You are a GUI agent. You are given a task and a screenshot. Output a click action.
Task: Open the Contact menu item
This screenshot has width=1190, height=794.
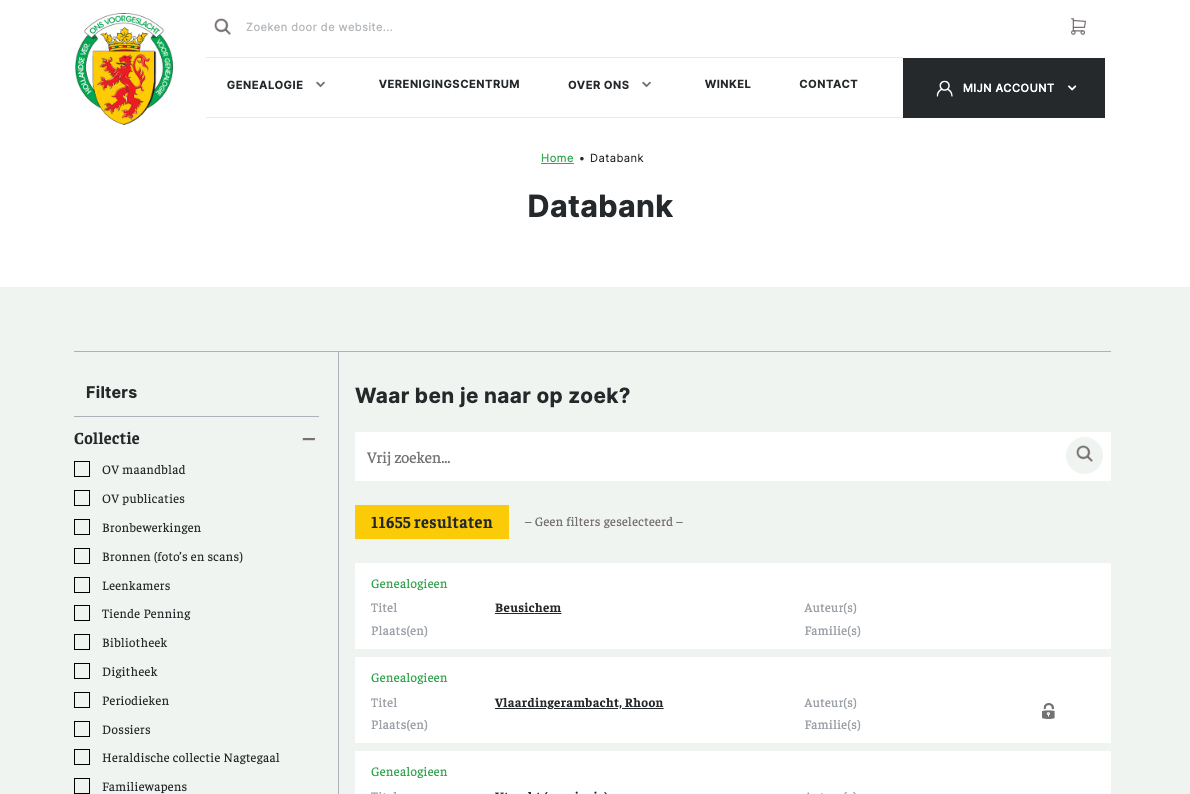click(x=828, y=84)
